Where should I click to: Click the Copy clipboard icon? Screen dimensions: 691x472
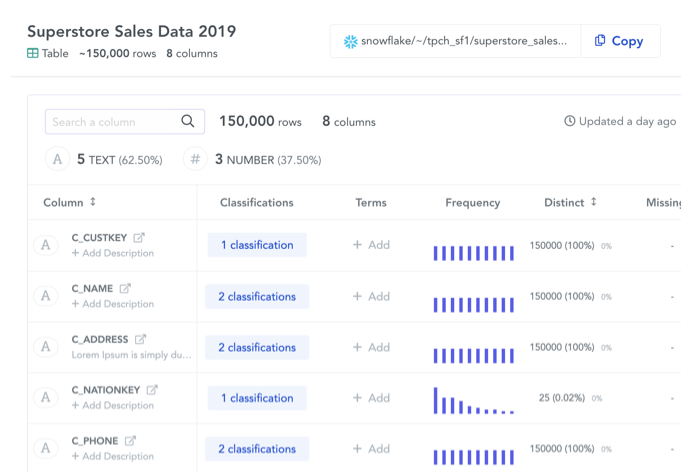(x=600, y=41)
